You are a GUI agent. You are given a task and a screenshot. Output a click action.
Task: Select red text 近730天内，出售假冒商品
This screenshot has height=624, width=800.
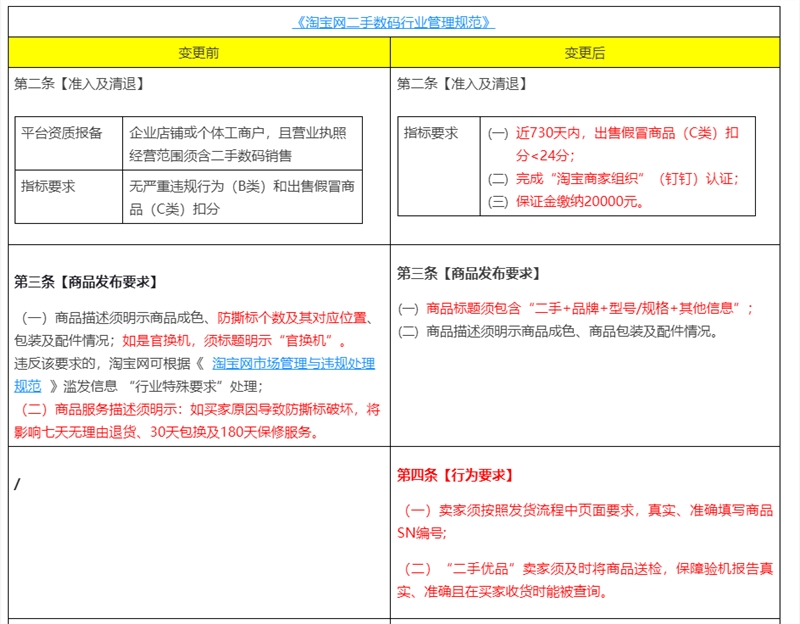pos(627,143)
